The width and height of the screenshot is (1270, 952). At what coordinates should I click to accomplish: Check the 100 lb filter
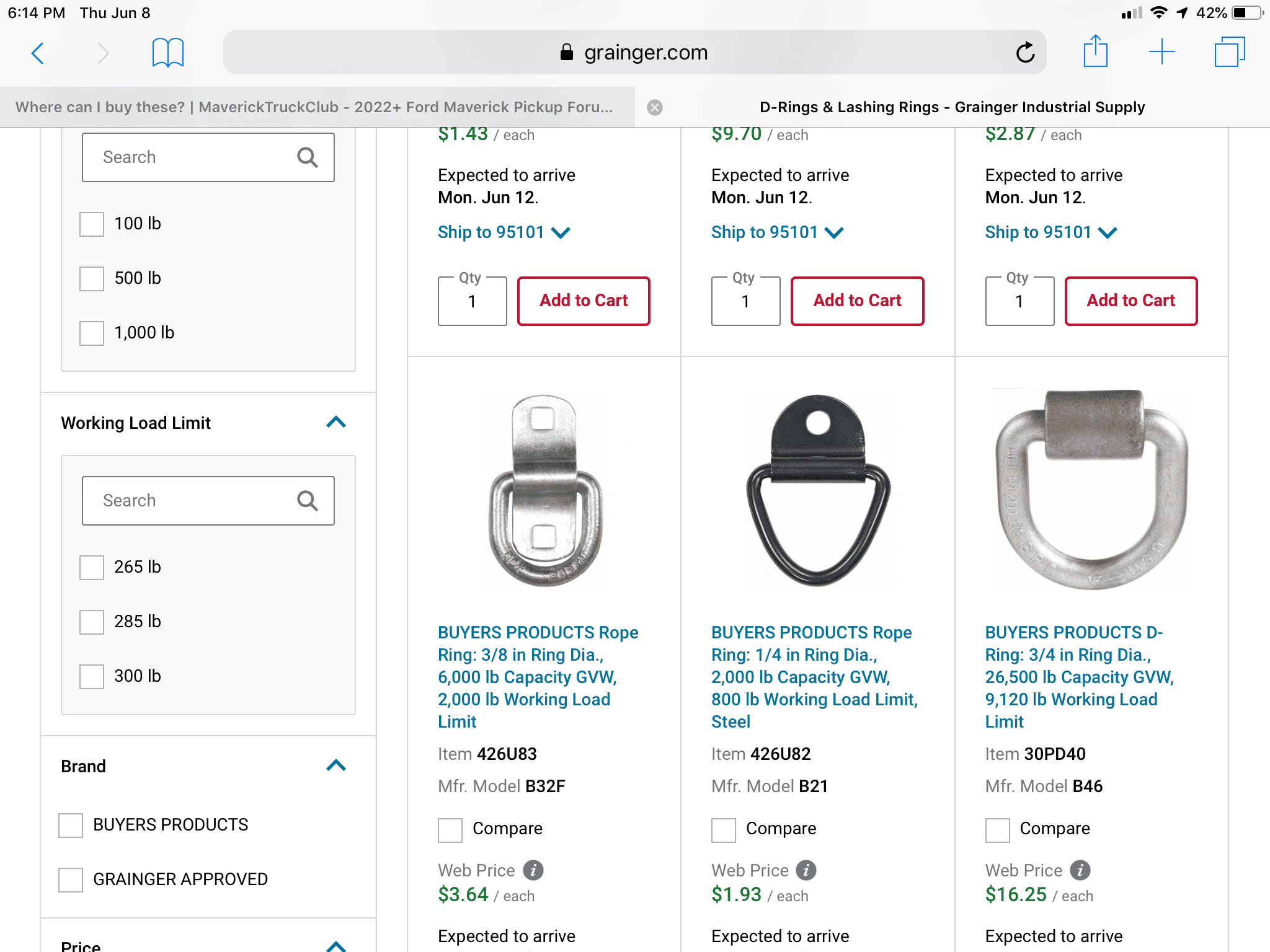92,224
